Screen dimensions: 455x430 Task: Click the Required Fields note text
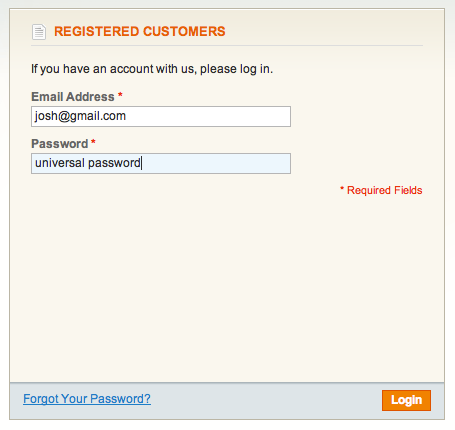(x=385, y=190)
